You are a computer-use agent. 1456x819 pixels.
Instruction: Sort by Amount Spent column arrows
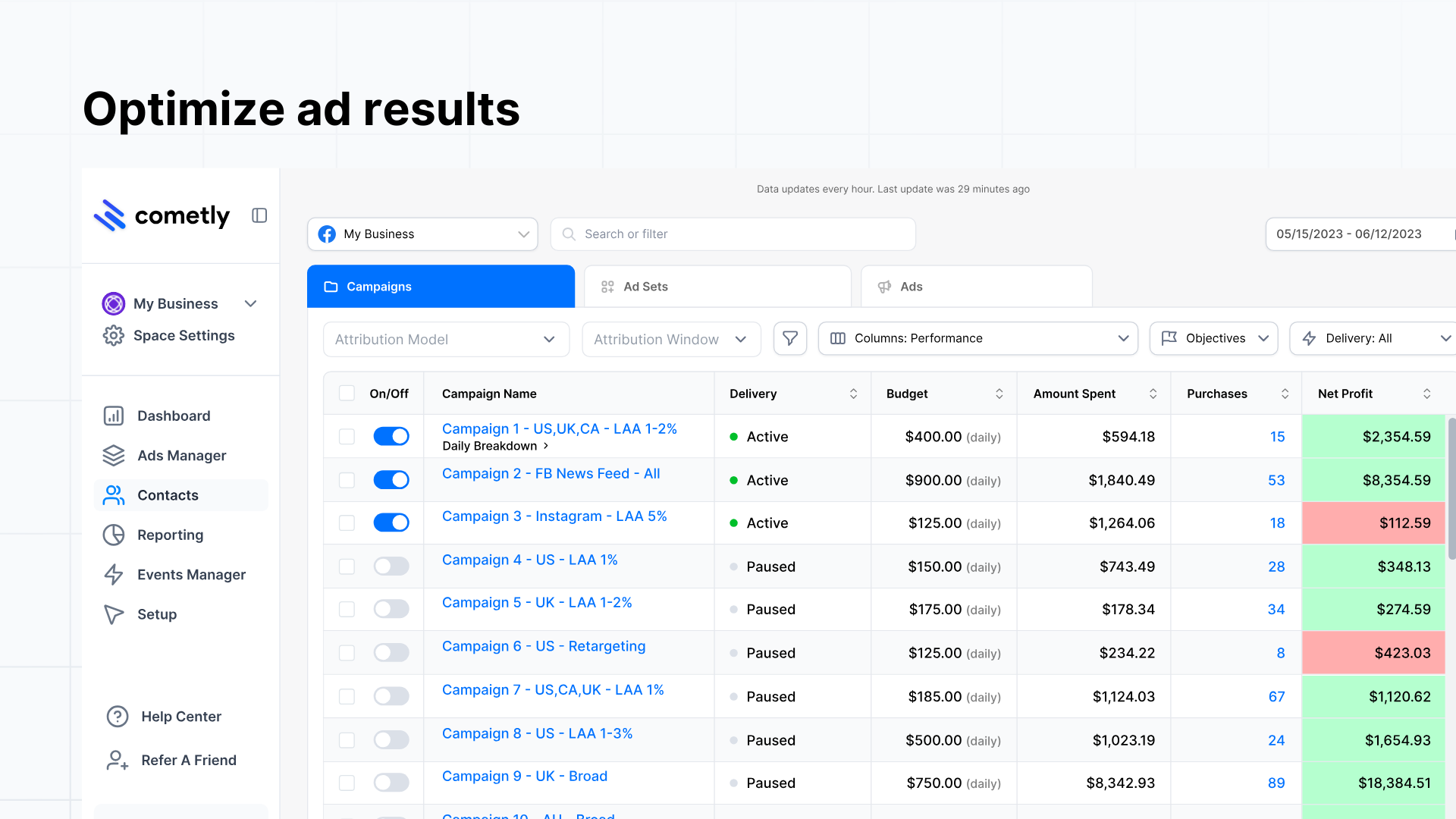coord(1153,394)
